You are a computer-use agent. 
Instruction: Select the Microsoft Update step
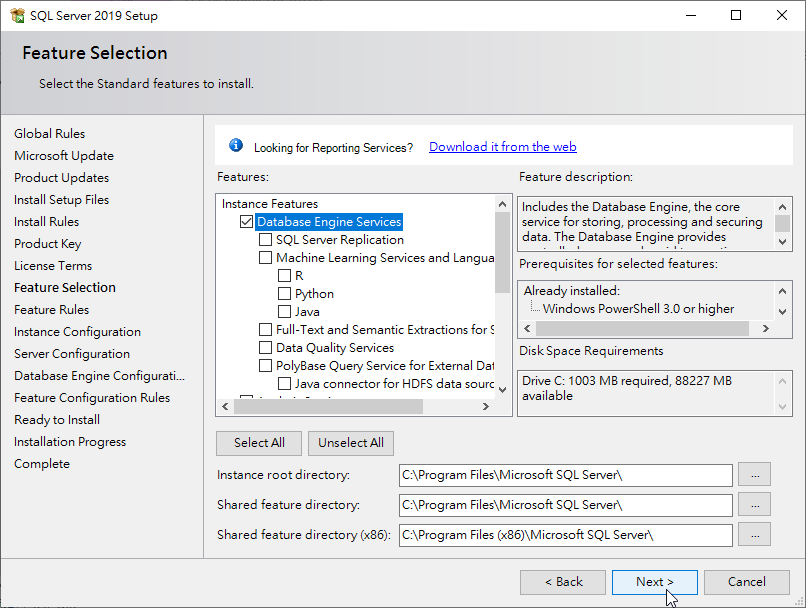(x=64, y=156)
